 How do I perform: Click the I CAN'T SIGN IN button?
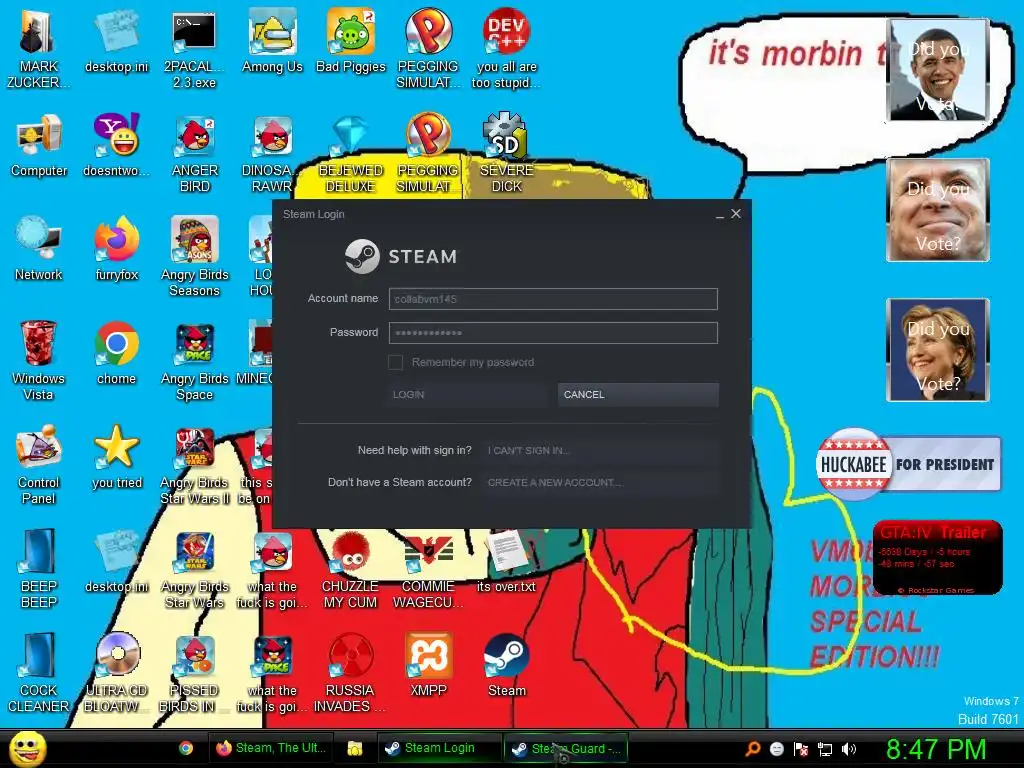point(600,451)
